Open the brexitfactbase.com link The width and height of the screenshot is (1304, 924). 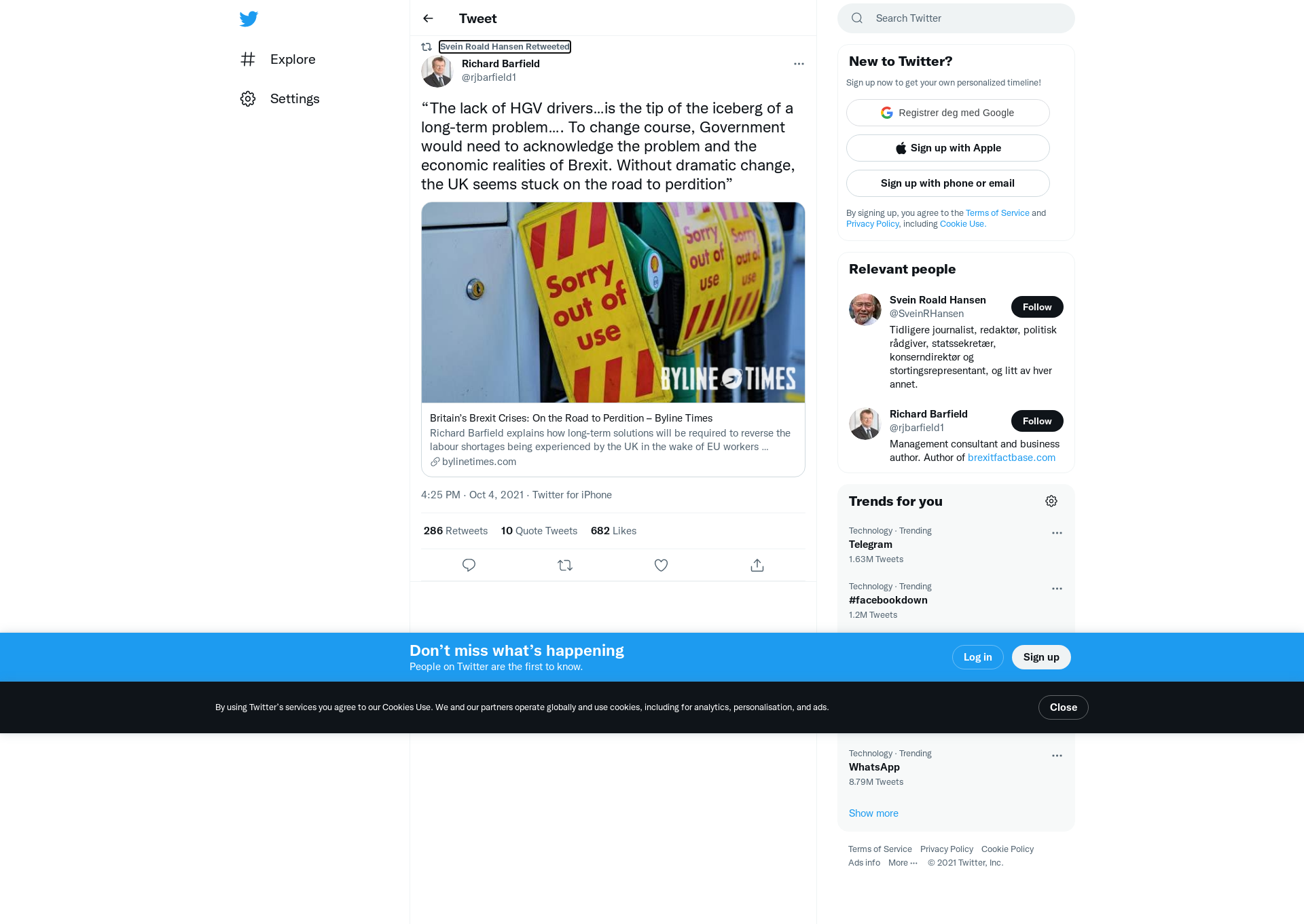(x=1011, y=458)
